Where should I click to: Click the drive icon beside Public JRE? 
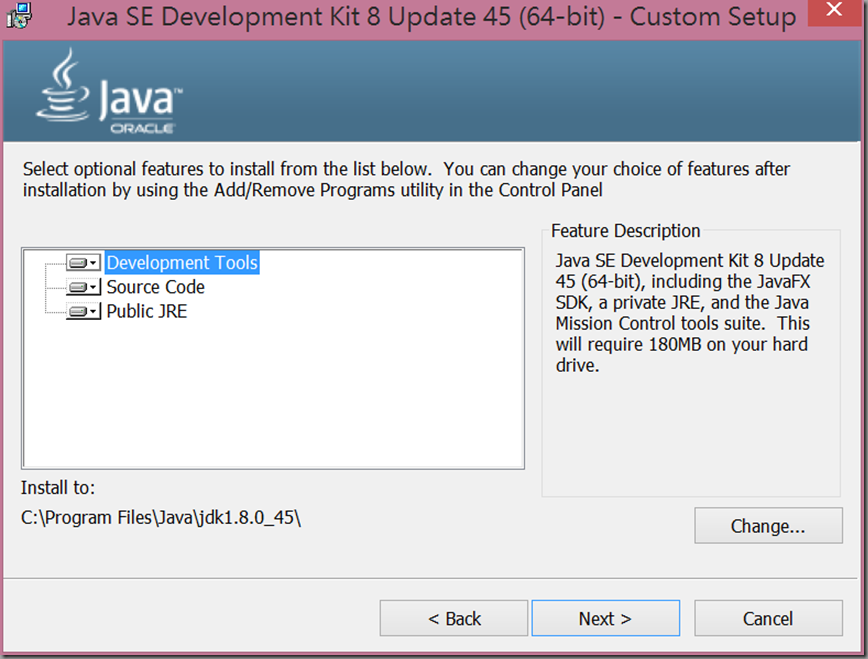[x=77, y=311]
